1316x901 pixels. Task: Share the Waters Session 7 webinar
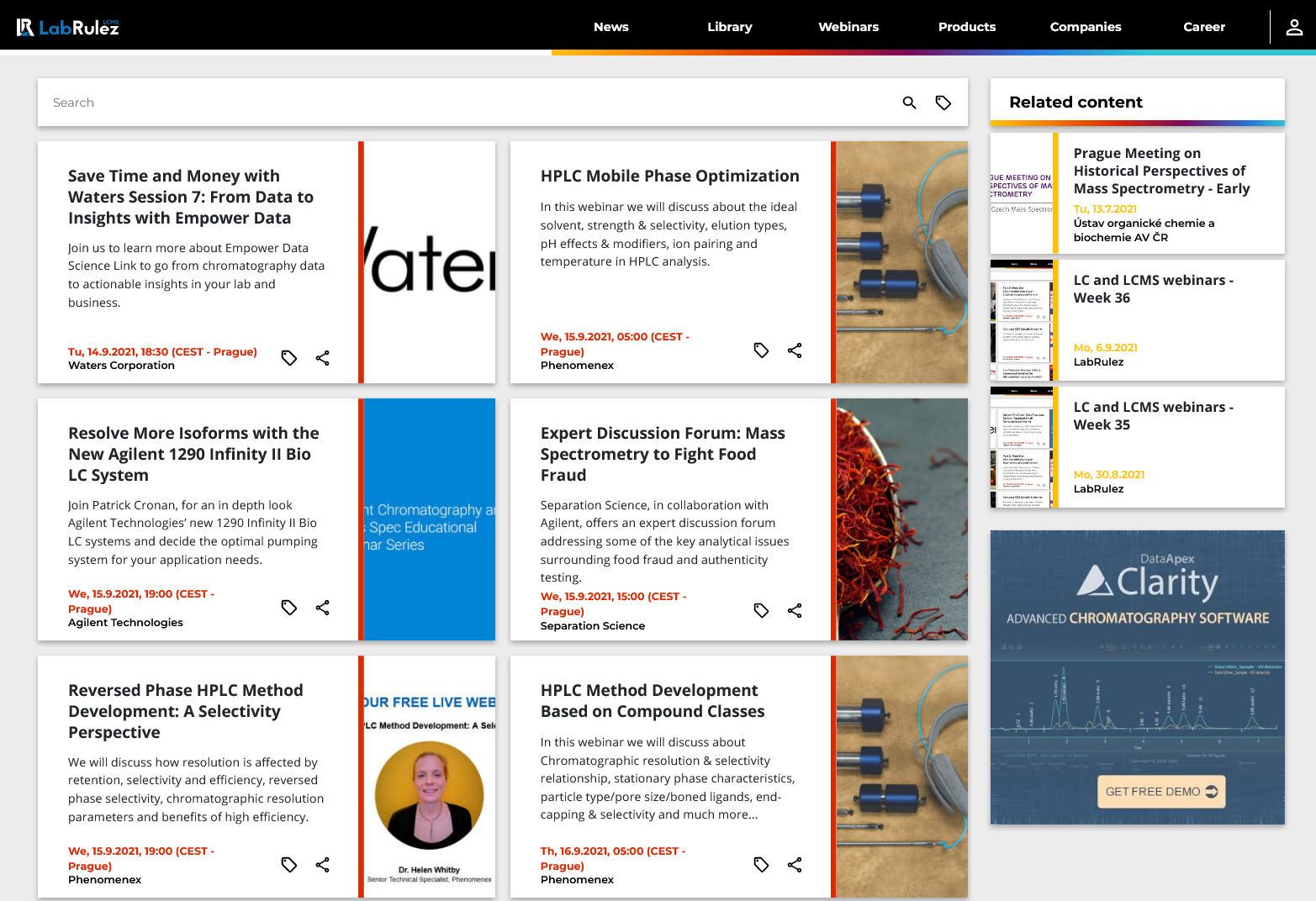coord(322,358)
